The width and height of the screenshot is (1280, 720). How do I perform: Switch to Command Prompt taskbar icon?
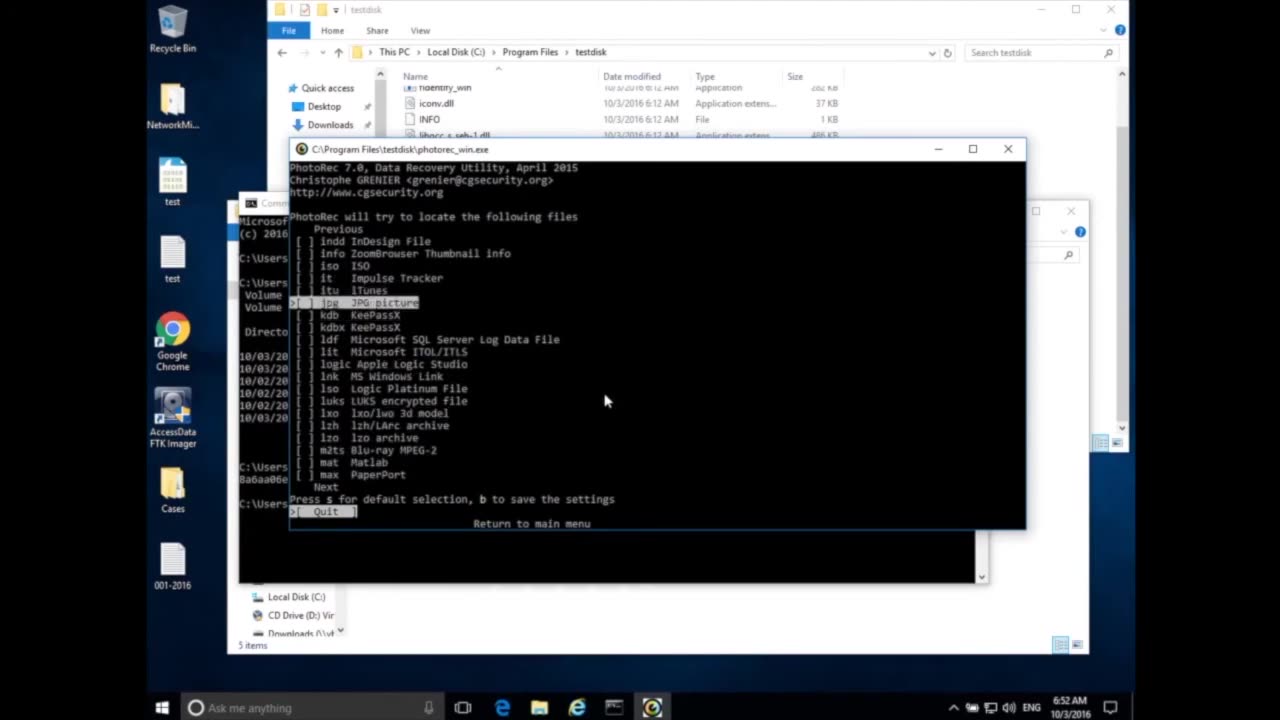tap(614, 708)
